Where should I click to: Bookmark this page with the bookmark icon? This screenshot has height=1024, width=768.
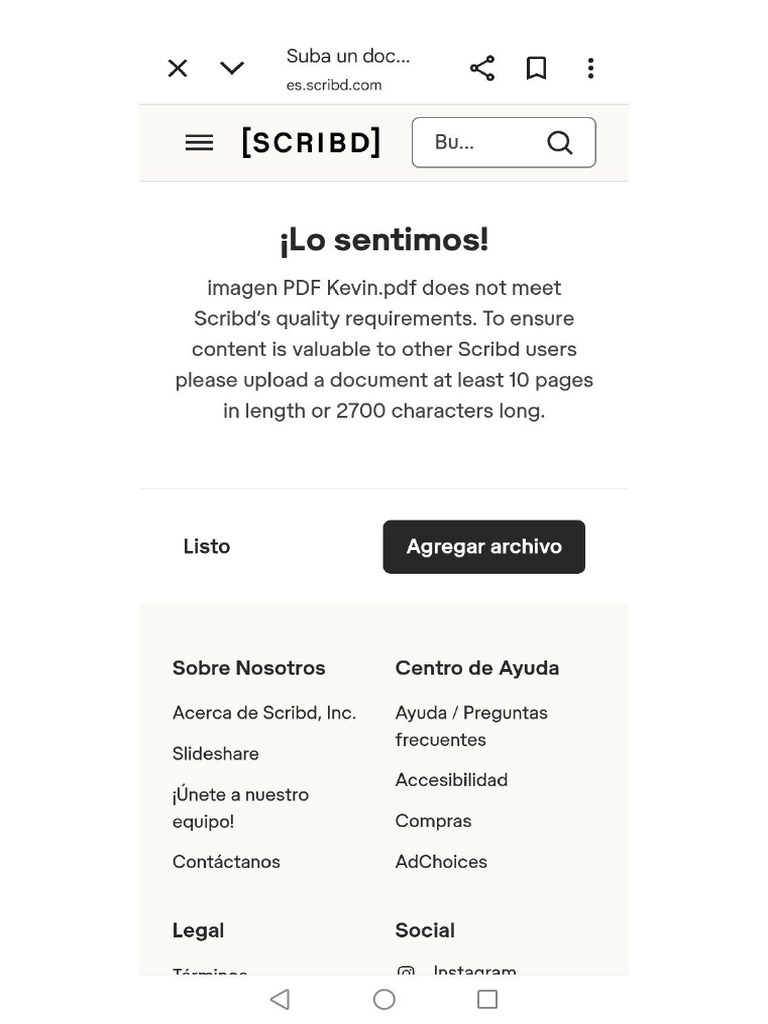pos(536,68)
